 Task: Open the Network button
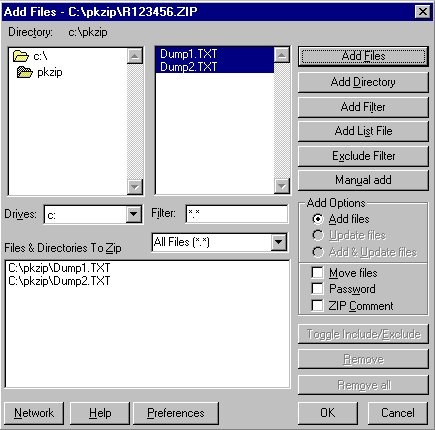tap(34, 413)
